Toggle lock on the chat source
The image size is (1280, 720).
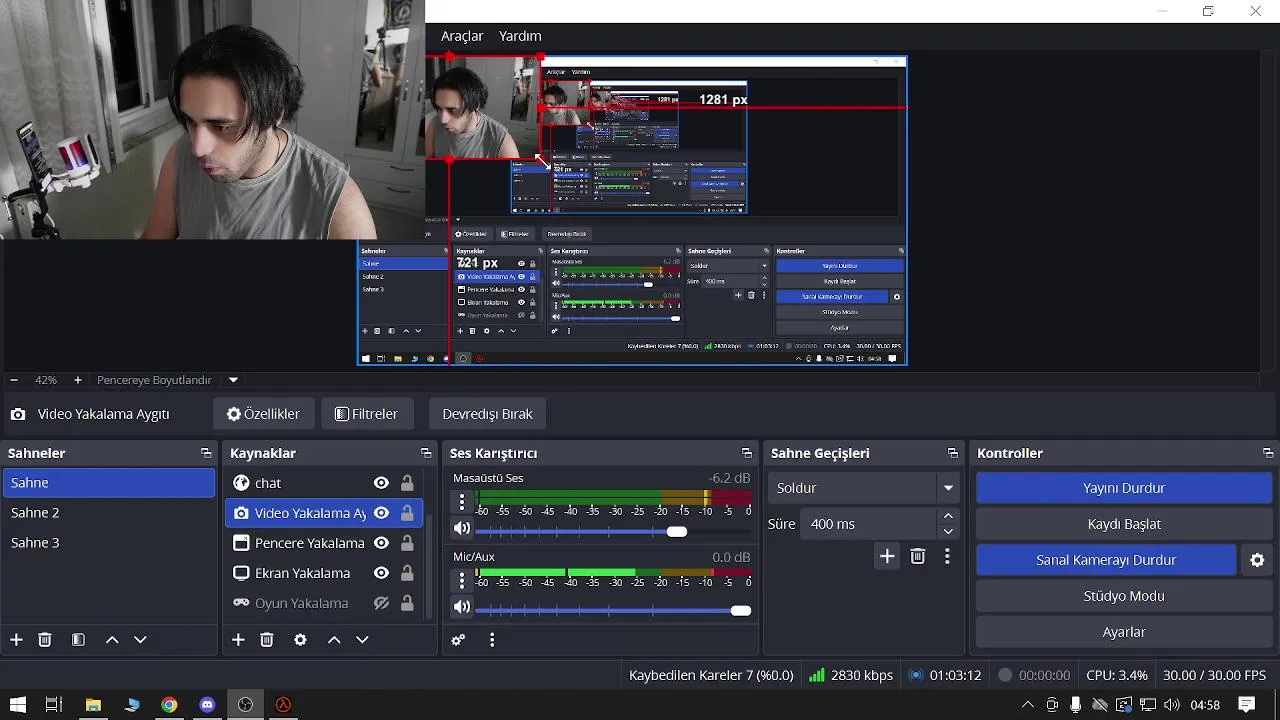point(407,483)
